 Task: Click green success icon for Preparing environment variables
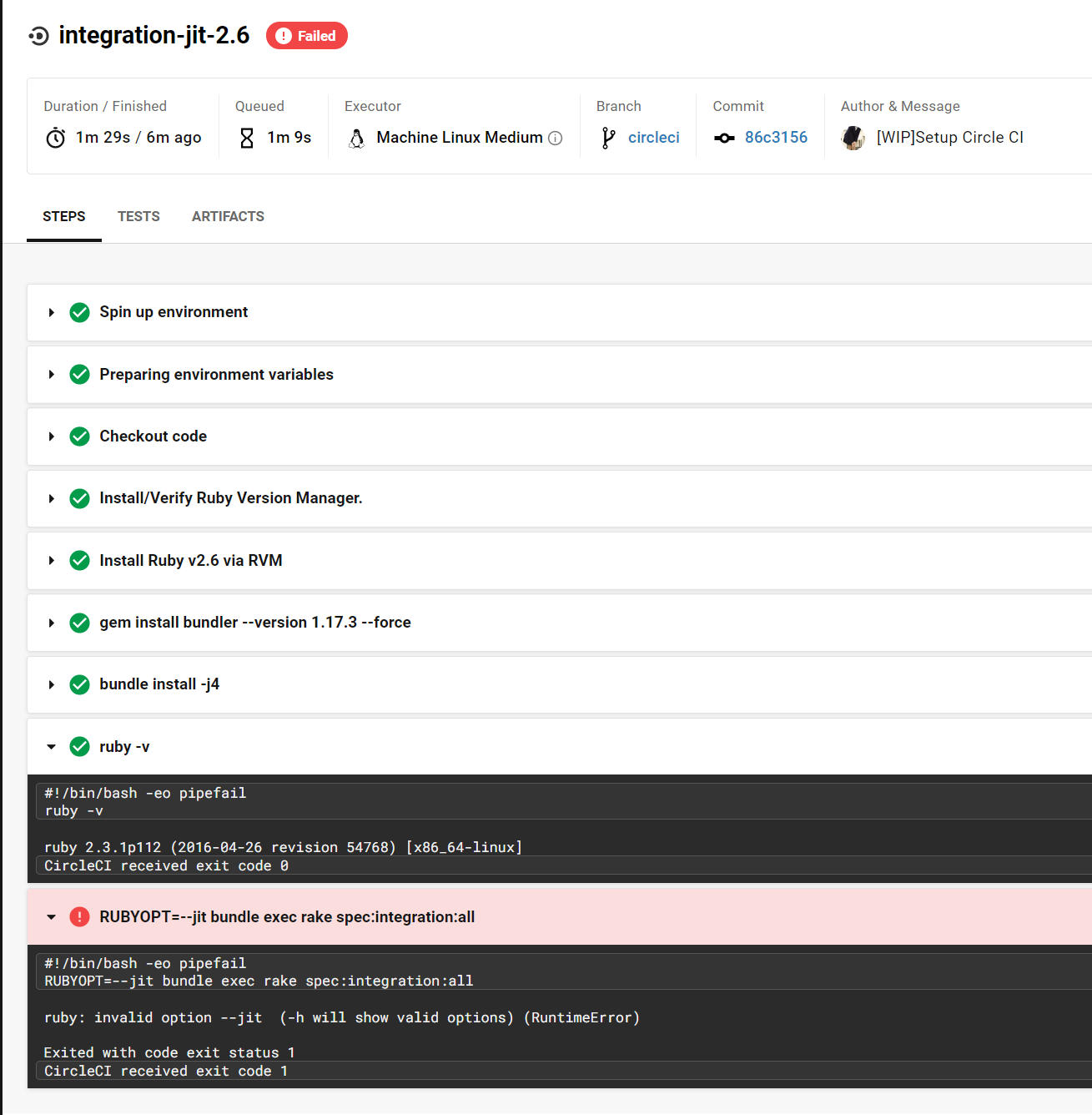(80, 375)
